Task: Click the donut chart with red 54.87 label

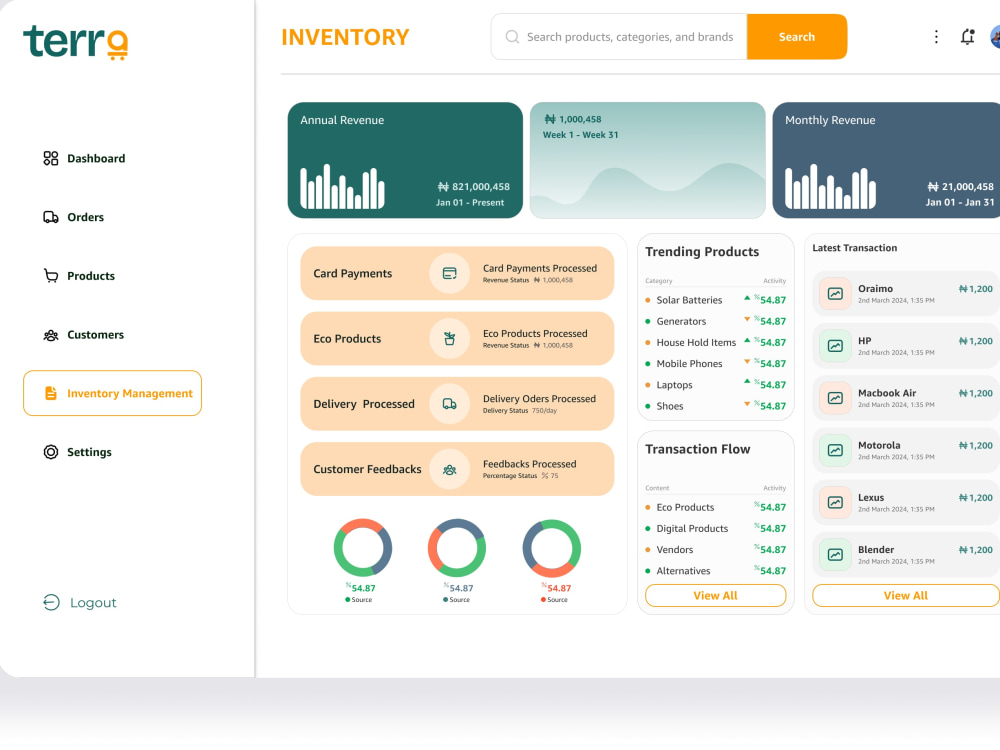Action: point(552,548)
